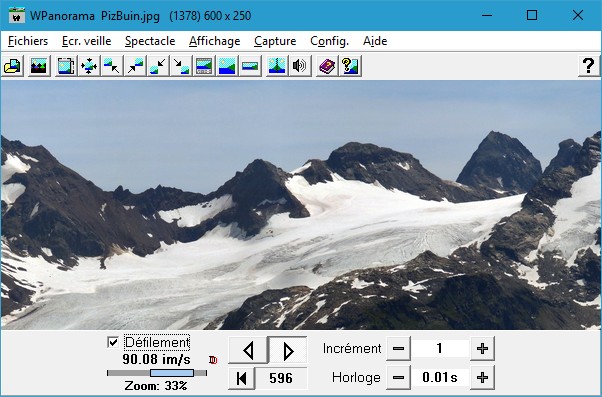The height and width of the screenshot is (397, 602).
Task: Open the Config. menu
Action: pos(329,41)
